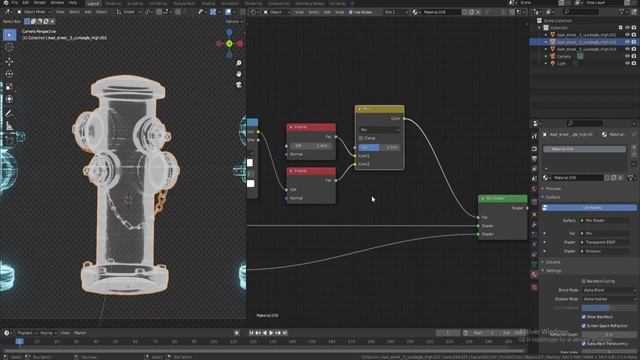Toggle camera view icon in viewport
Screen dimensions: 640x360
(239, 84)
